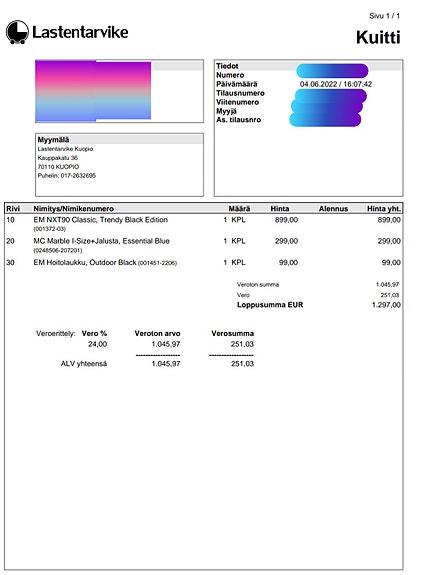
Task: Click the Vero label above Loppusumma
Action: tap(243, 295)
